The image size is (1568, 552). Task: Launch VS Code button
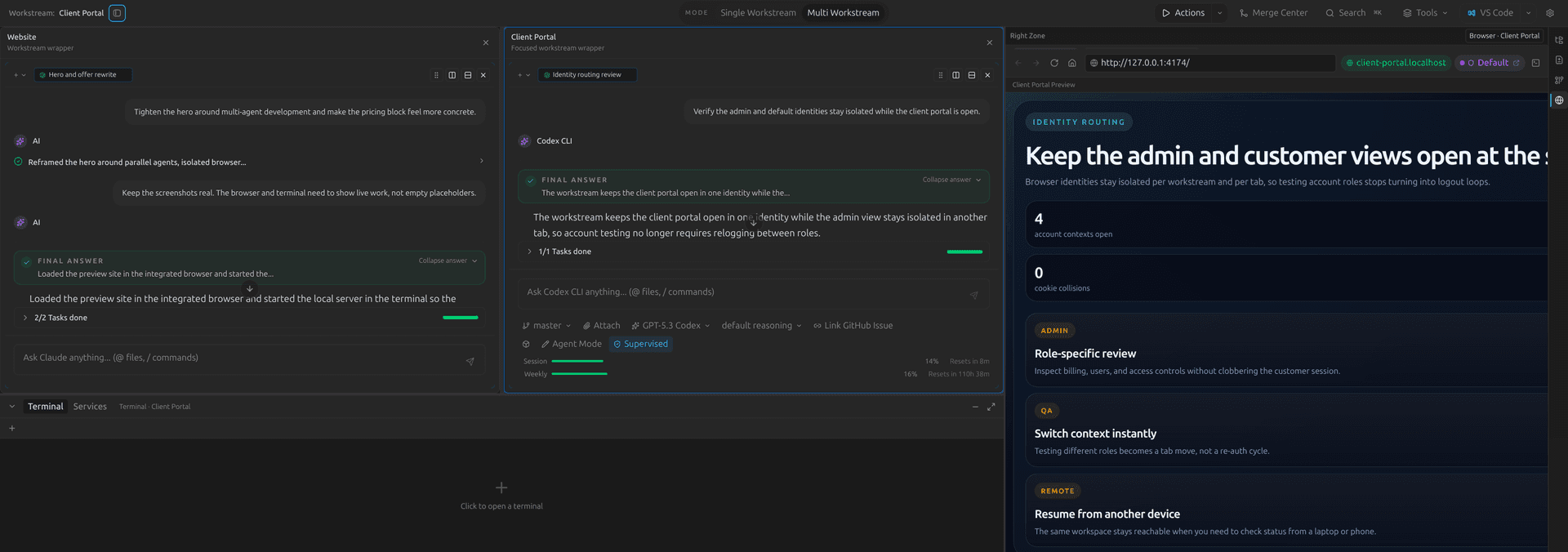tap(1490, 13)
